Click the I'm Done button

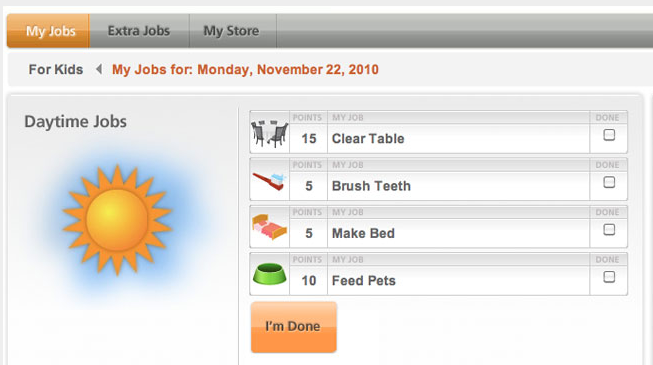point(294,327)
